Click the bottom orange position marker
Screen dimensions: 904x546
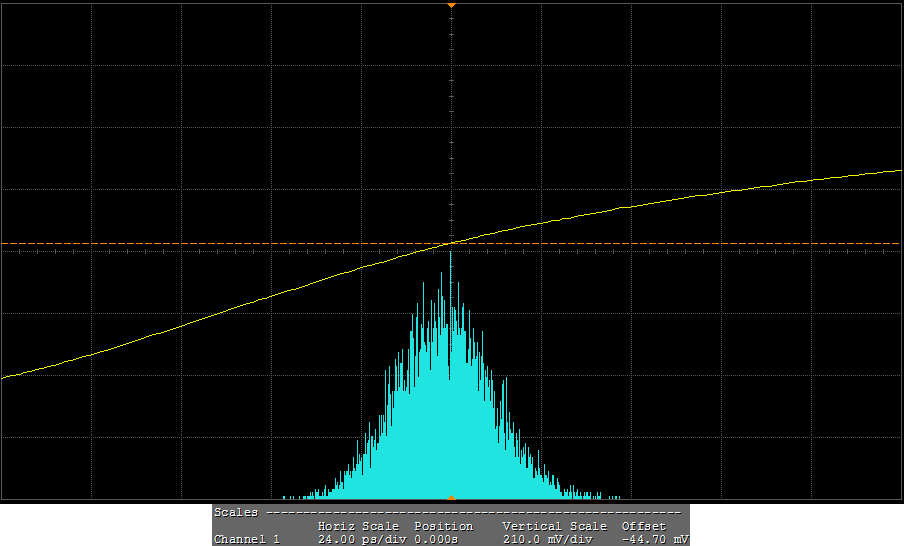(451, 497)
